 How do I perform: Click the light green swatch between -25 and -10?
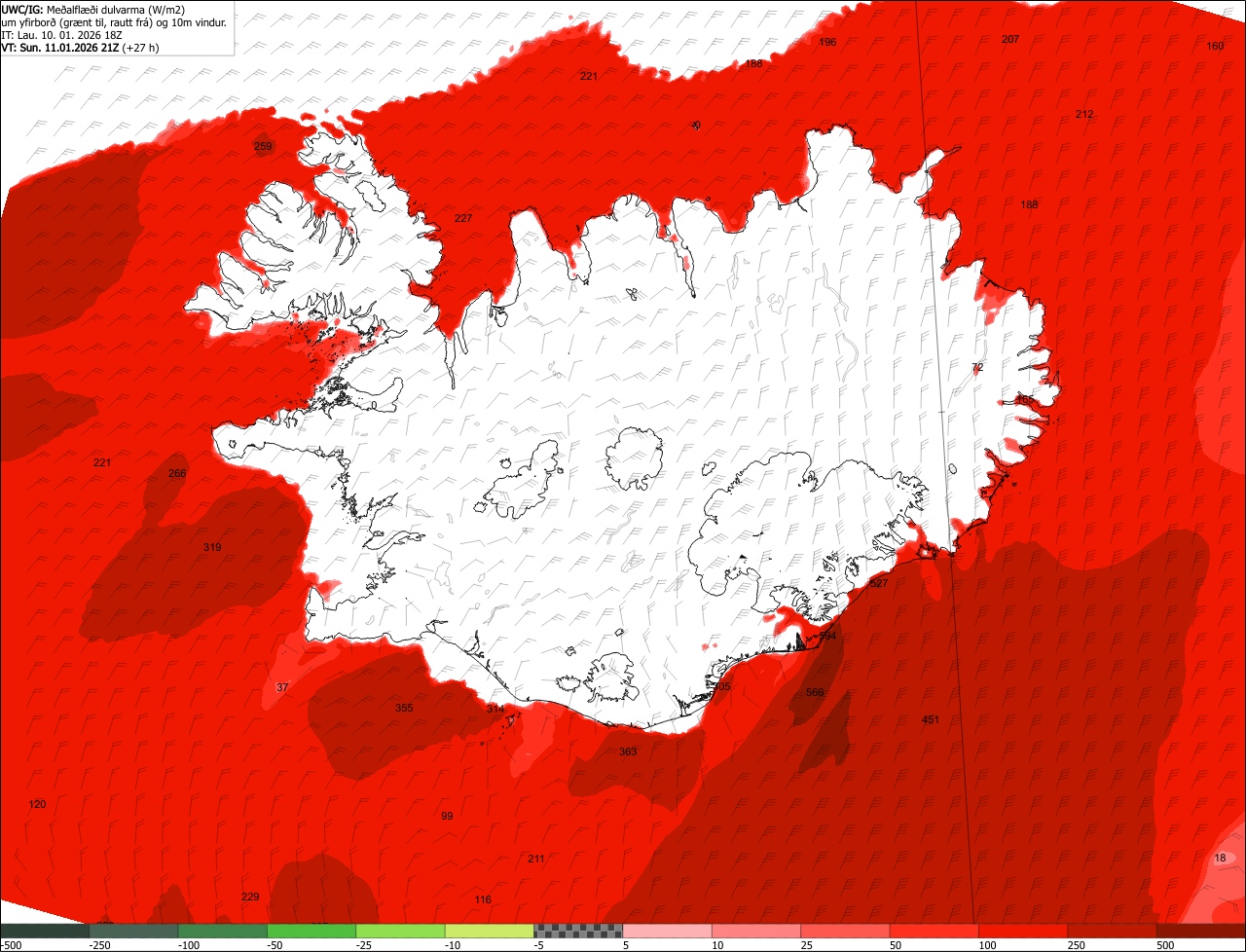401,931
